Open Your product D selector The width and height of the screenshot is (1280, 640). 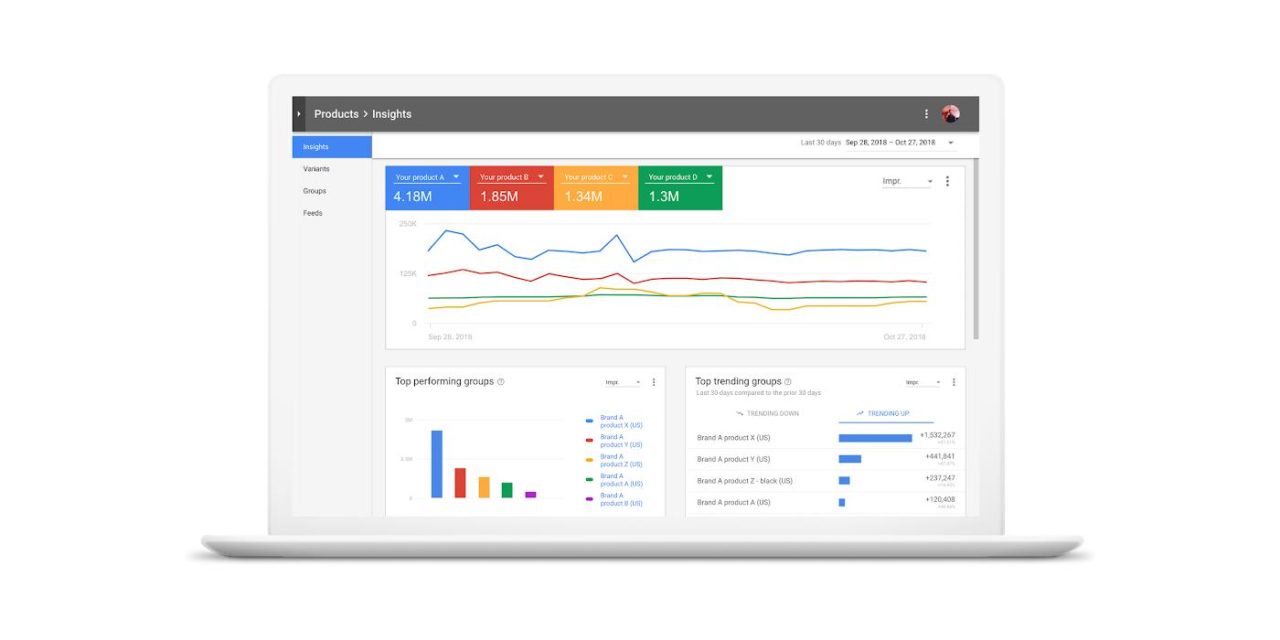(x=708, y=177)
